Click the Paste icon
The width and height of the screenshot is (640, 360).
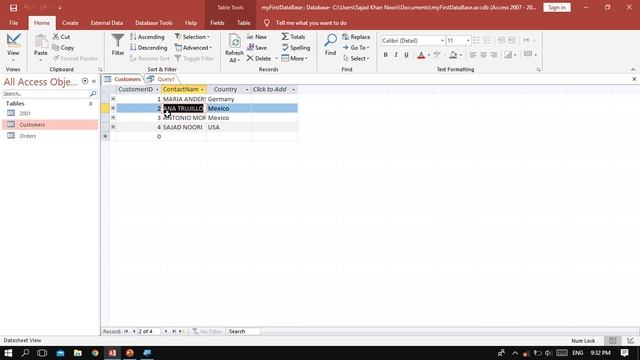pos(40,41)
